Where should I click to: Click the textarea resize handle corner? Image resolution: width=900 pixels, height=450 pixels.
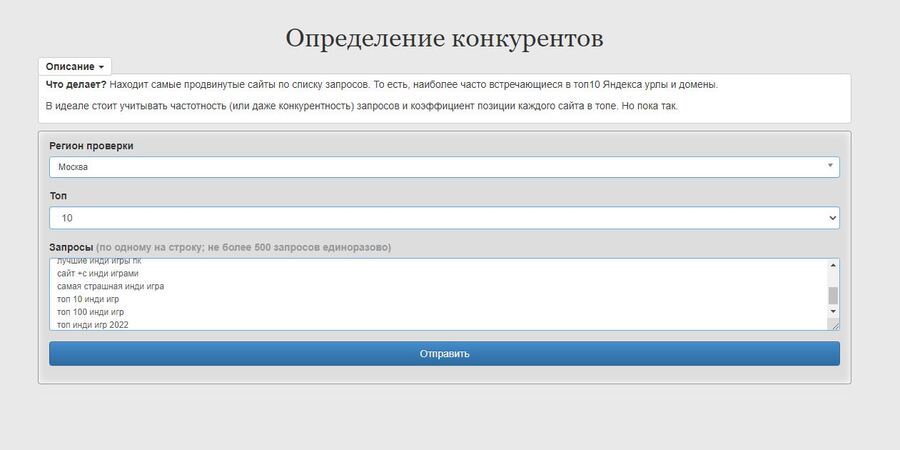[x=833, y=324]
